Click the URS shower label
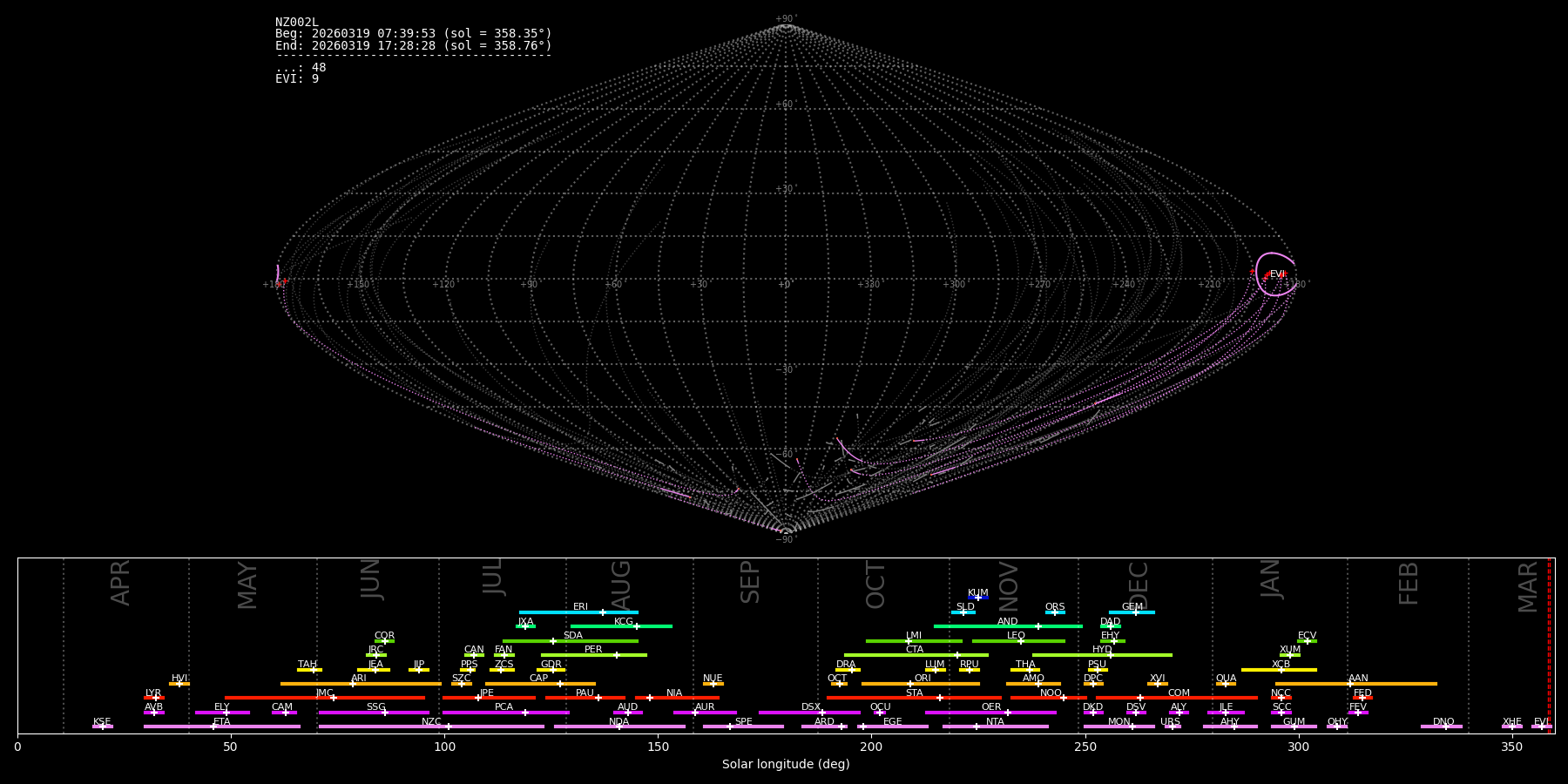Viewport: 1568px width, 784px height. (1170, 721)
